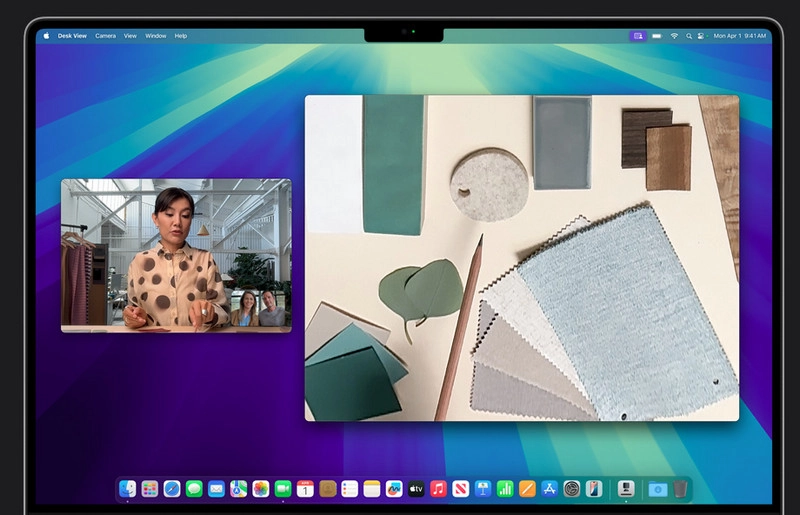
Task: Open the Messages app in dock
Action: [x=194, y=489]
